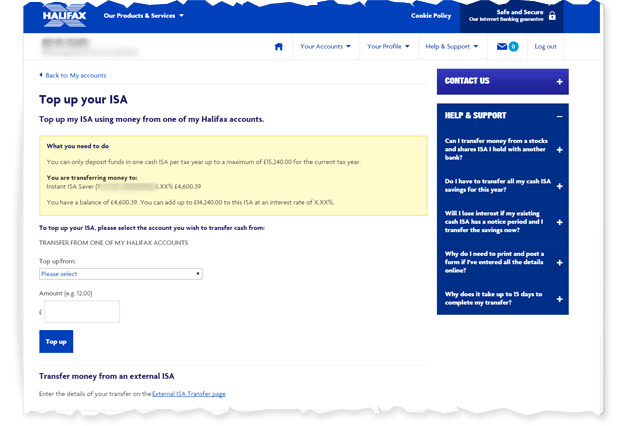Screen dimensions: 622x426
Task: Expand 'Will I lose interest' question
Action: [x=559, y=222]
